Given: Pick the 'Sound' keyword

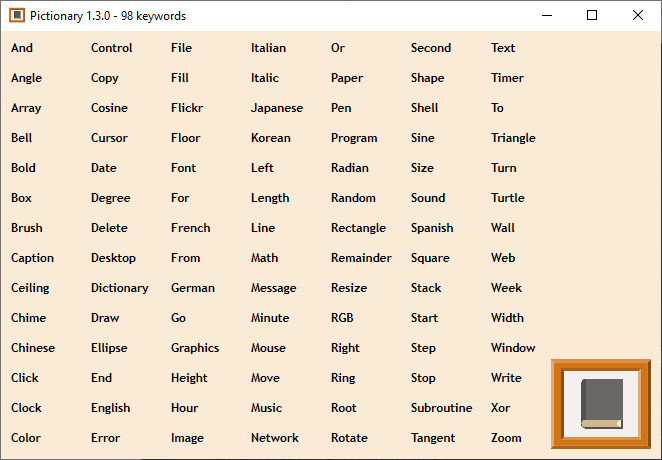Looking at the screenshot, I should (428, 198).
